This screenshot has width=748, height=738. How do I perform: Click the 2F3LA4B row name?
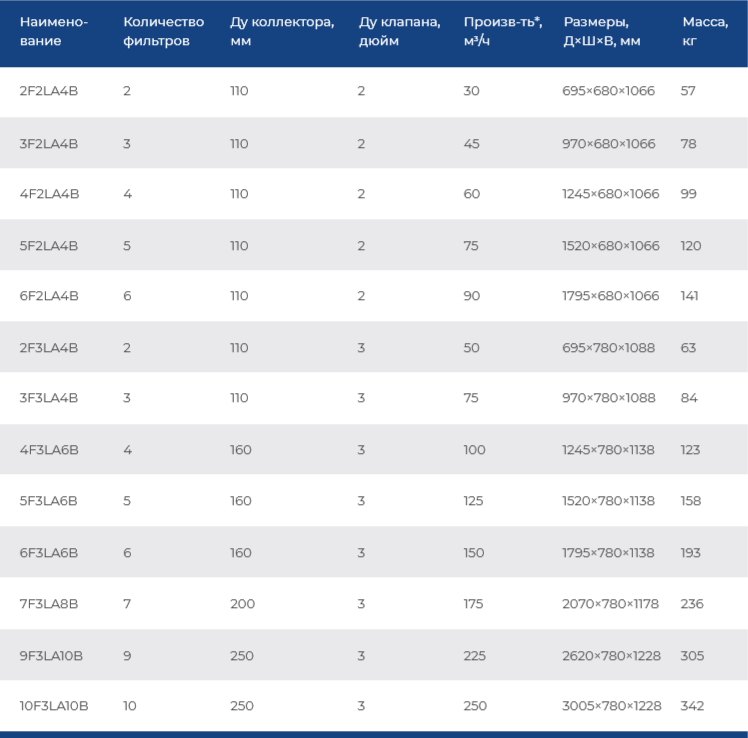[49, 348]
